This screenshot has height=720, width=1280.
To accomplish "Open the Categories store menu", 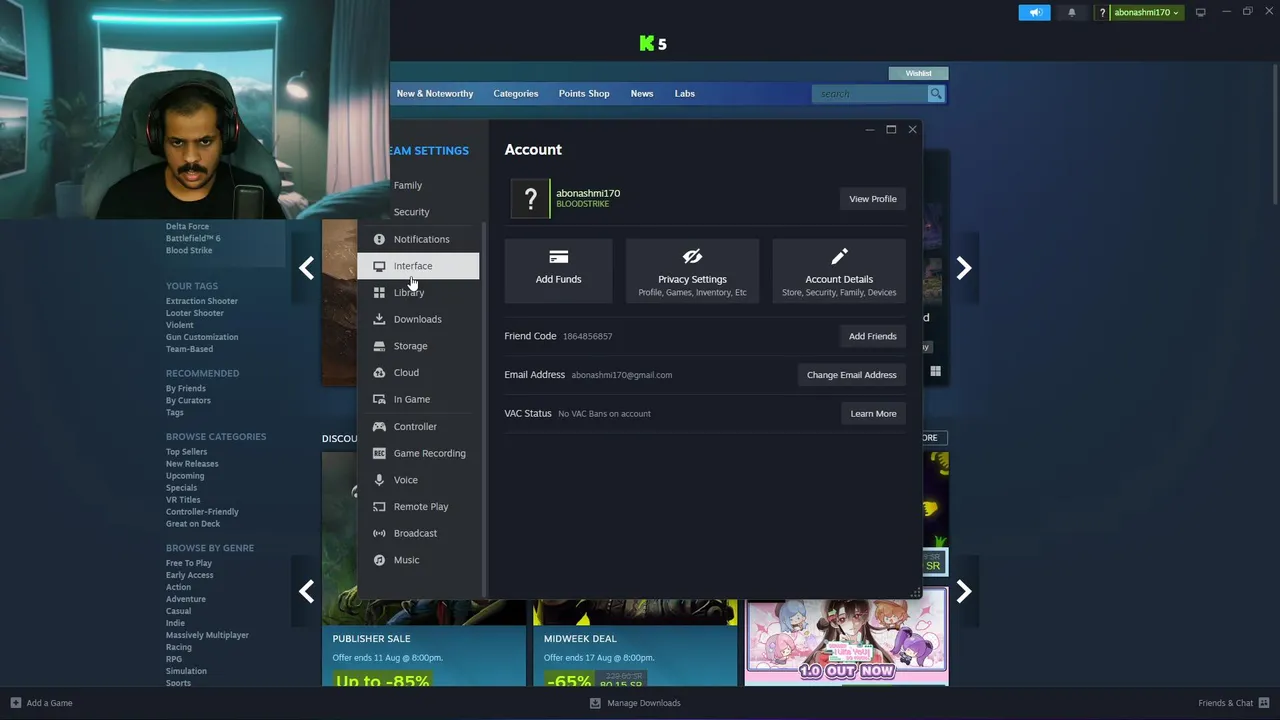I will coord(516,93).
